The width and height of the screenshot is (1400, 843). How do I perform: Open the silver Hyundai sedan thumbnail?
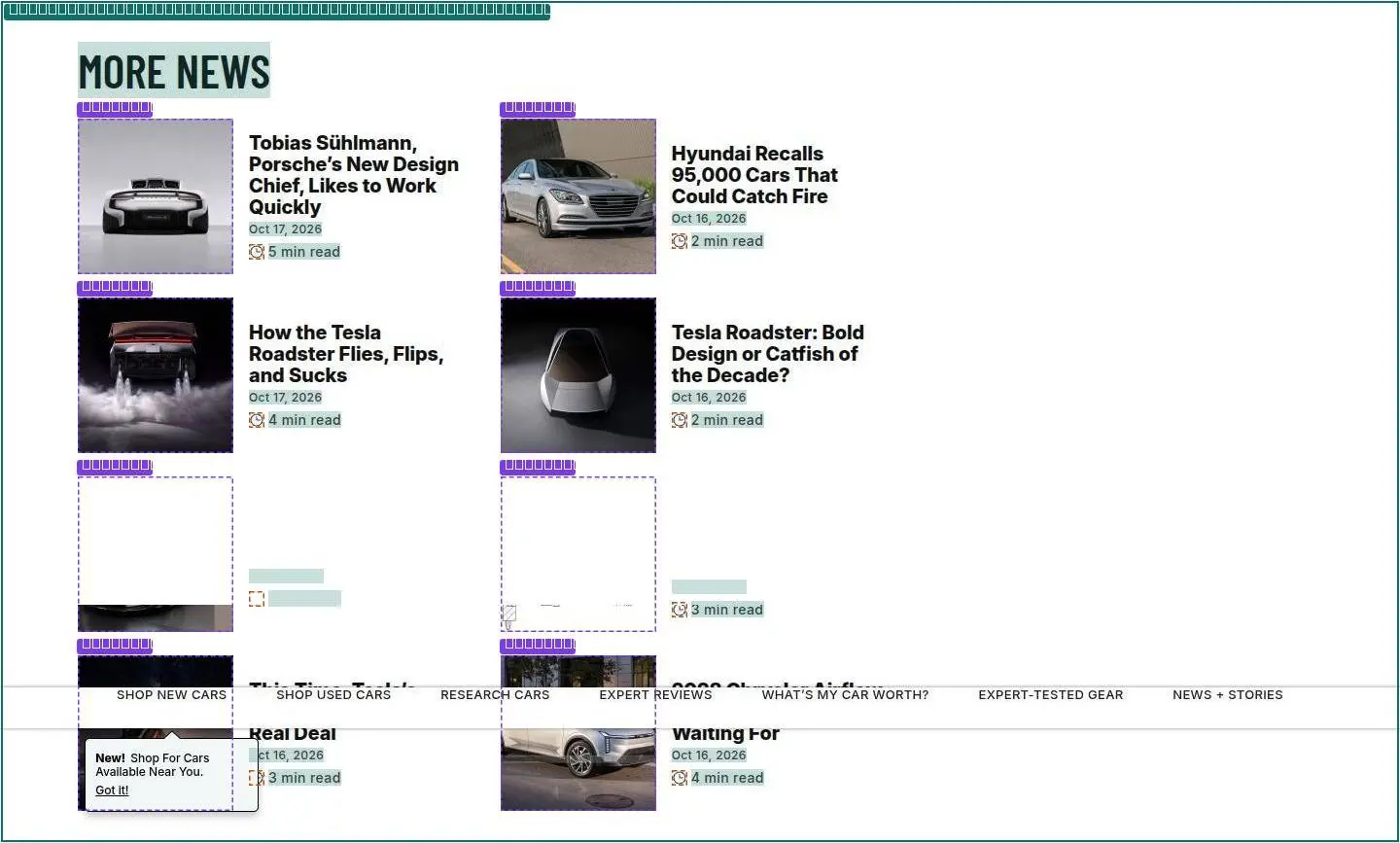pos(578,196)
